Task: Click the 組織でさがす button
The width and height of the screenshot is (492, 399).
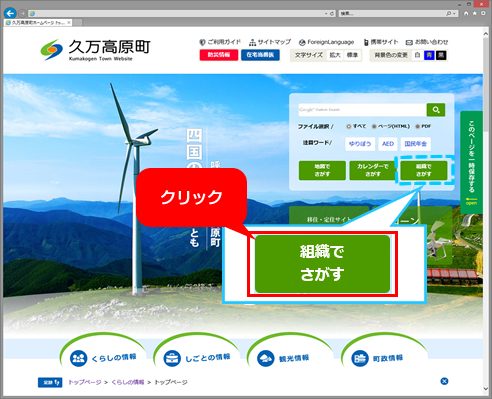Action: pyautogui.click(x=424, y=170)
